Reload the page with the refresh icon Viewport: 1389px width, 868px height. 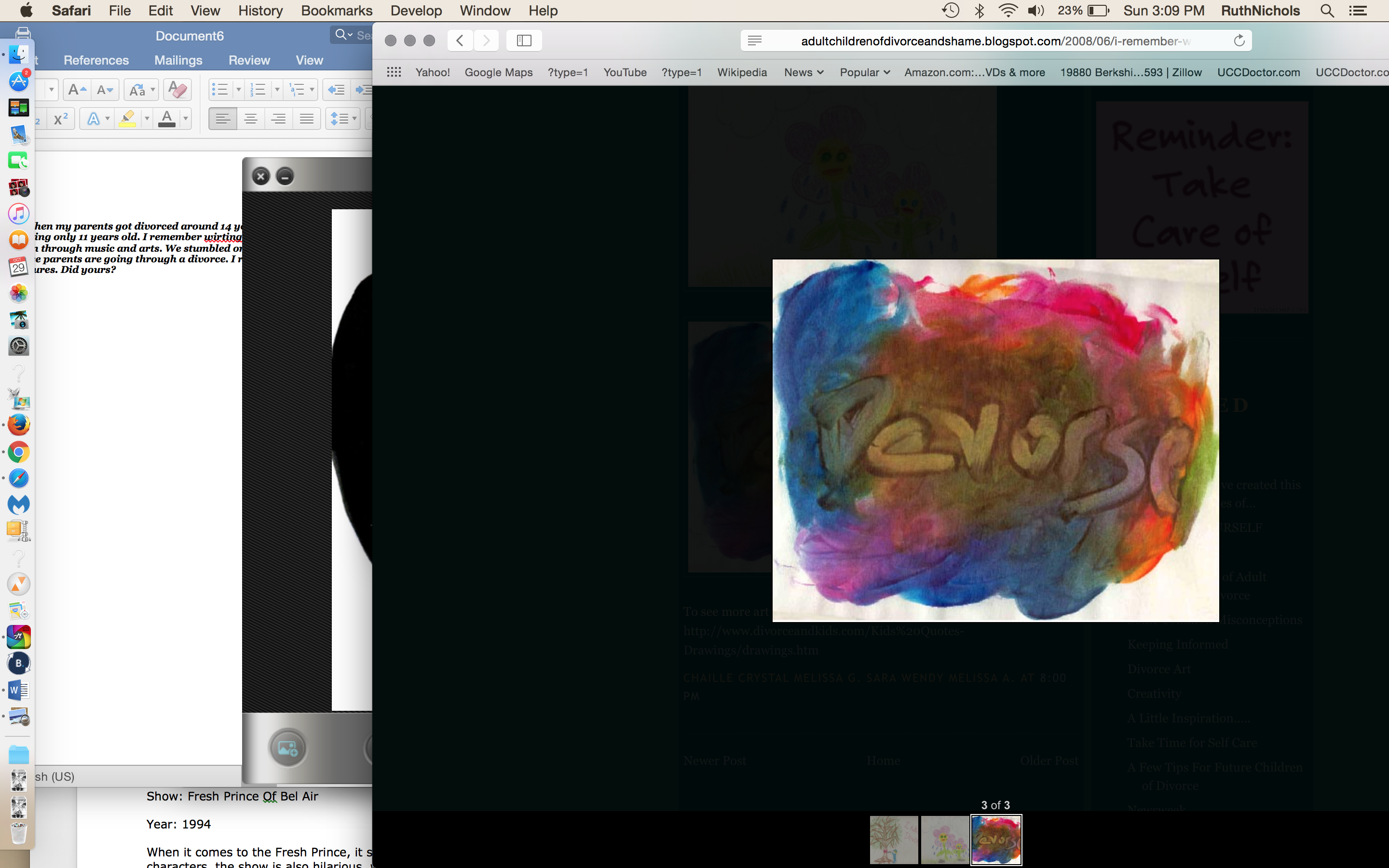tap(1239, 41)
